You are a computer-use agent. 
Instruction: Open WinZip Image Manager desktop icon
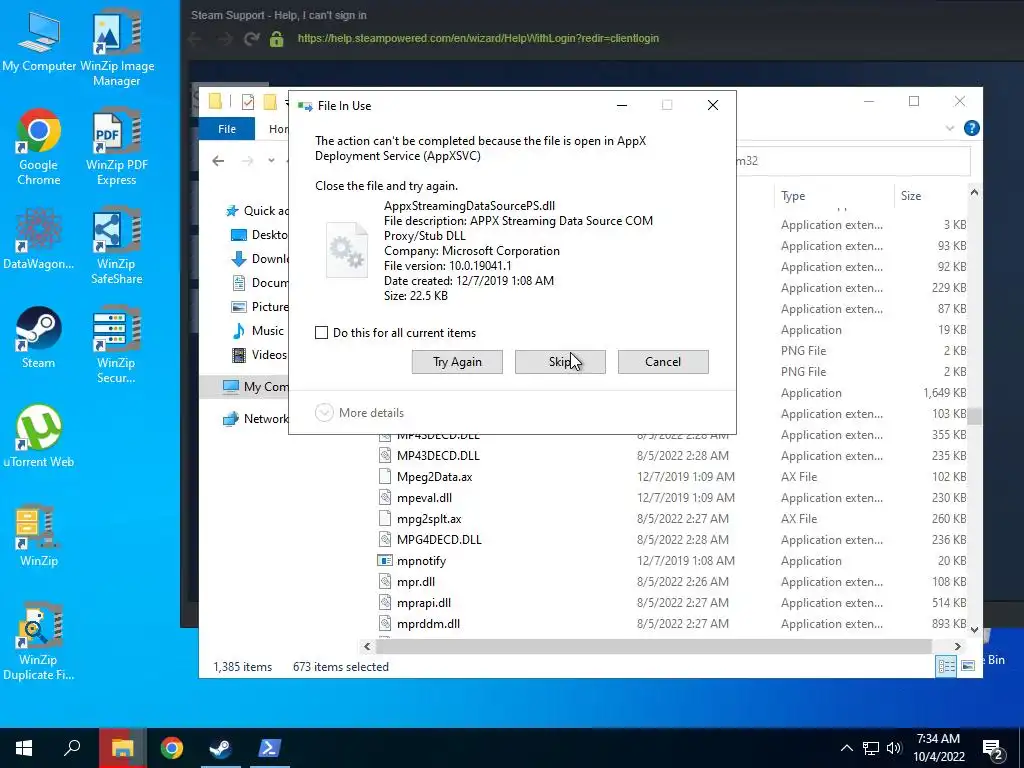117,47
